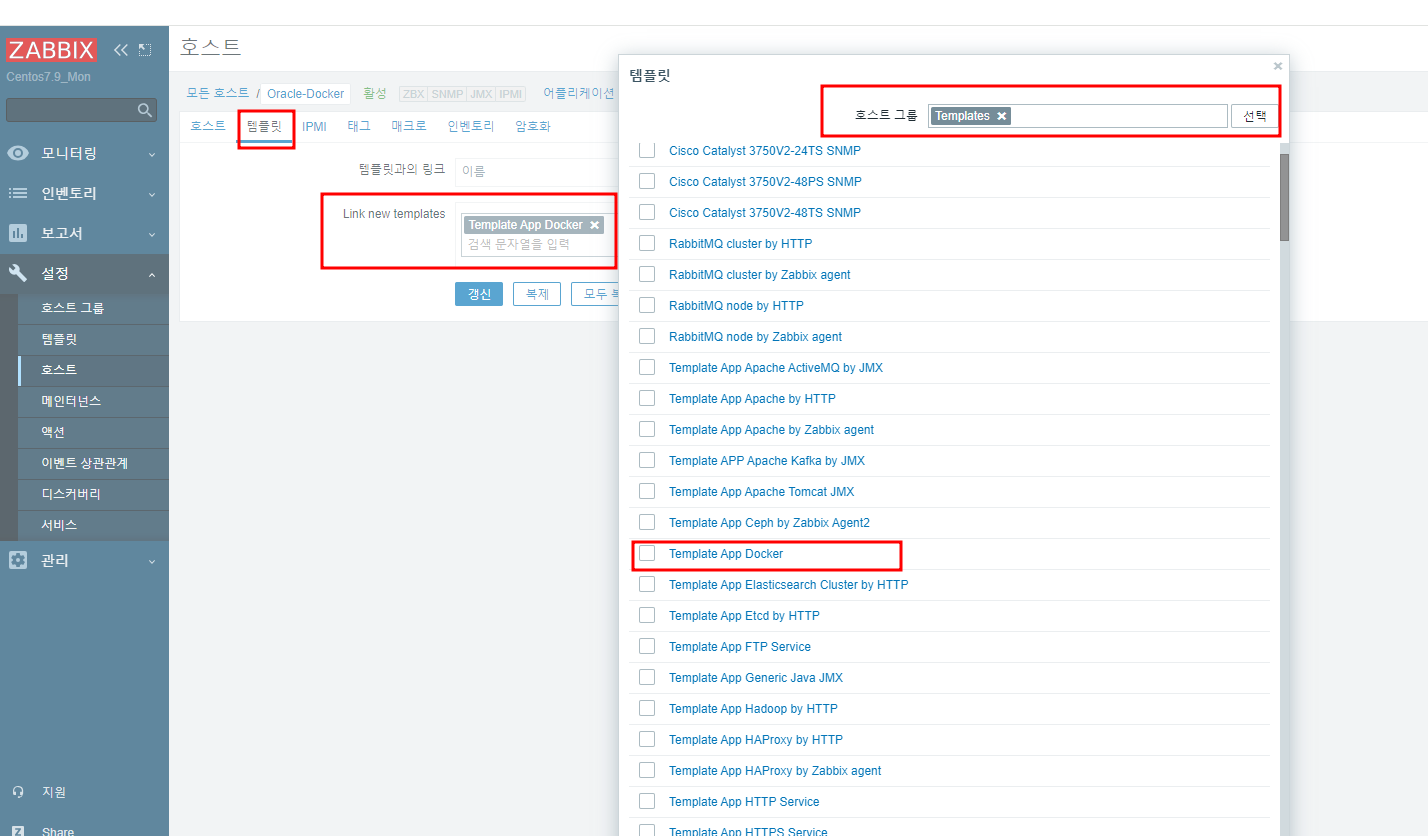Open Template App HTTP Service link
The image size is (1428, 836).
click(744, 801)
